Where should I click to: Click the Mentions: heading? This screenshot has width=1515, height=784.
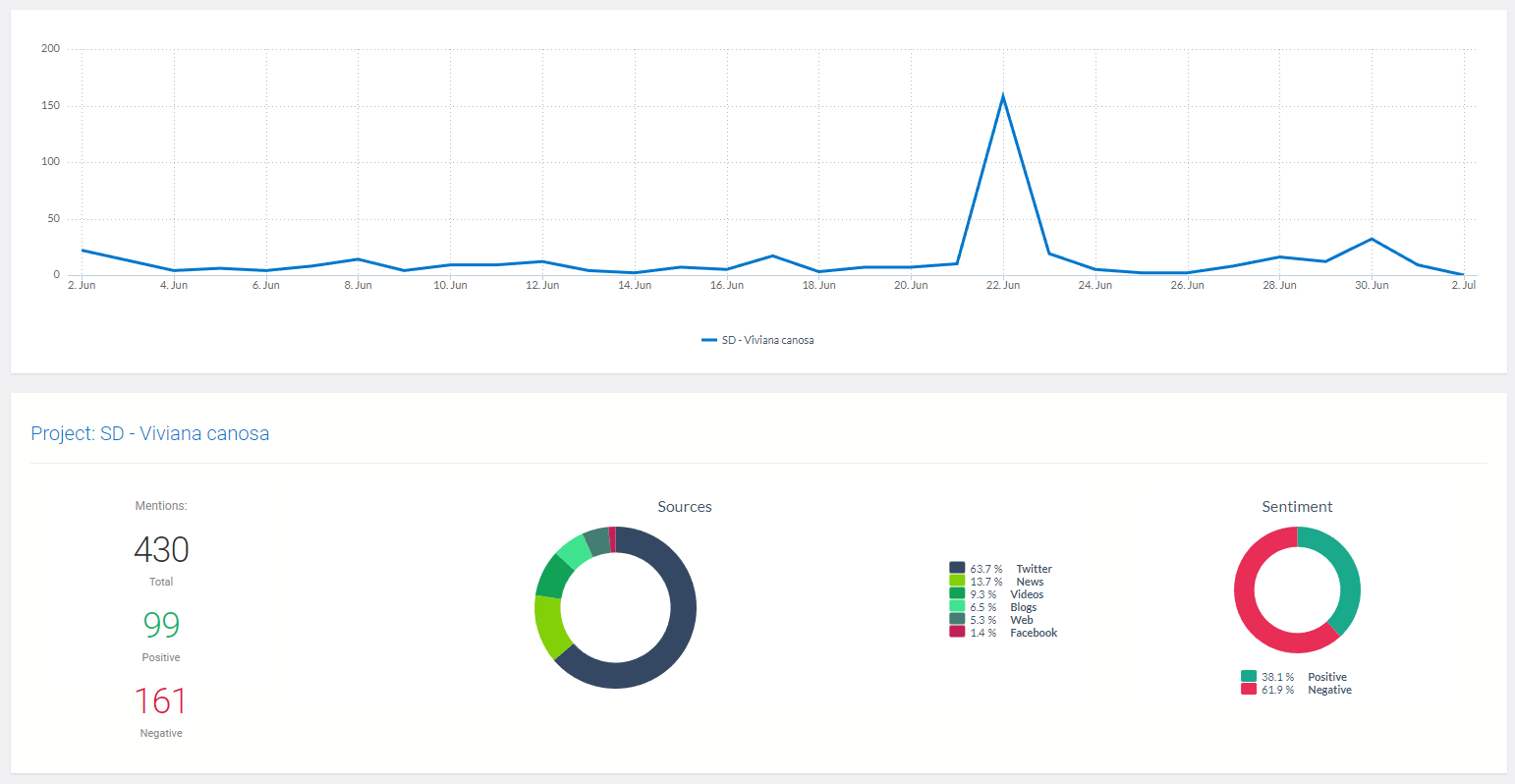click(161, 506)
